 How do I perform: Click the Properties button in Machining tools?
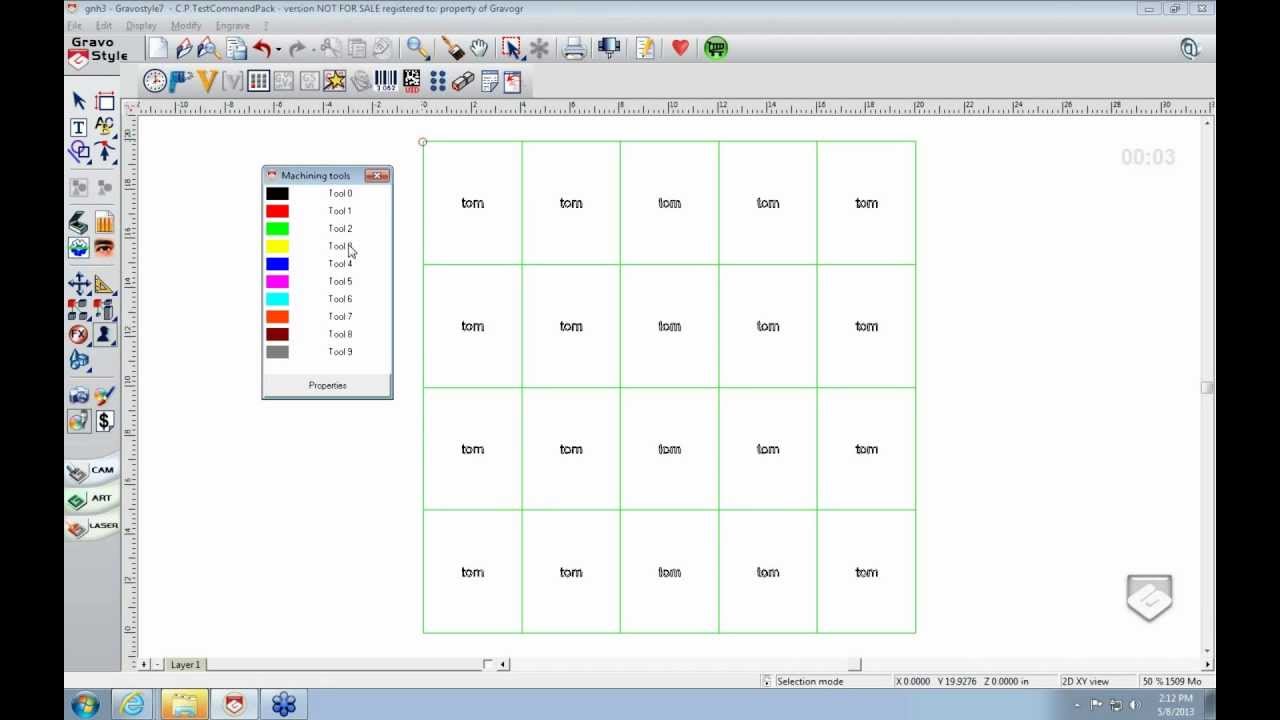click(x=327, y=385)
